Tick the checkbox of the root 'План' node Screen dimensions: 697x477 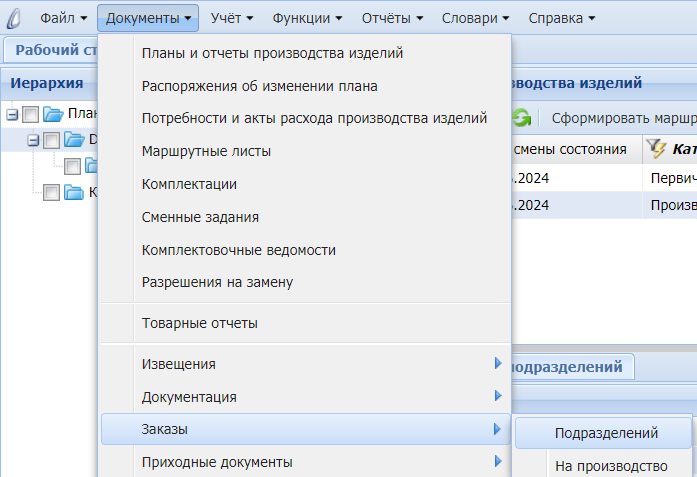point(30,114)
